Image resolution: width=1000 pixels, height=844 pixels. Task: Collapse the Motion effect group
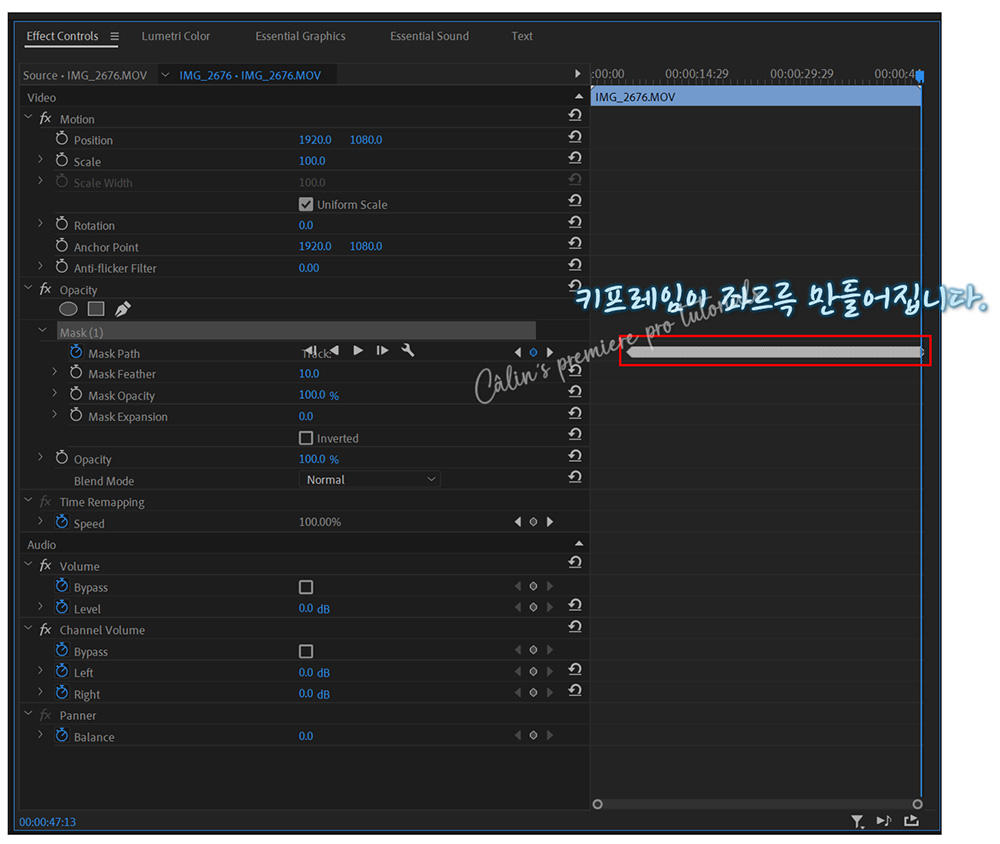(x=28, y=117)
